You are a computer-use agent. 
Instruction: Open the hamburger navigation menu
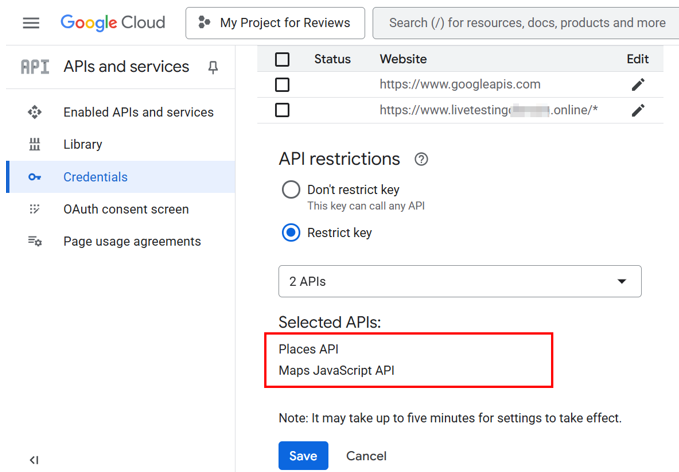click(31, 23)
